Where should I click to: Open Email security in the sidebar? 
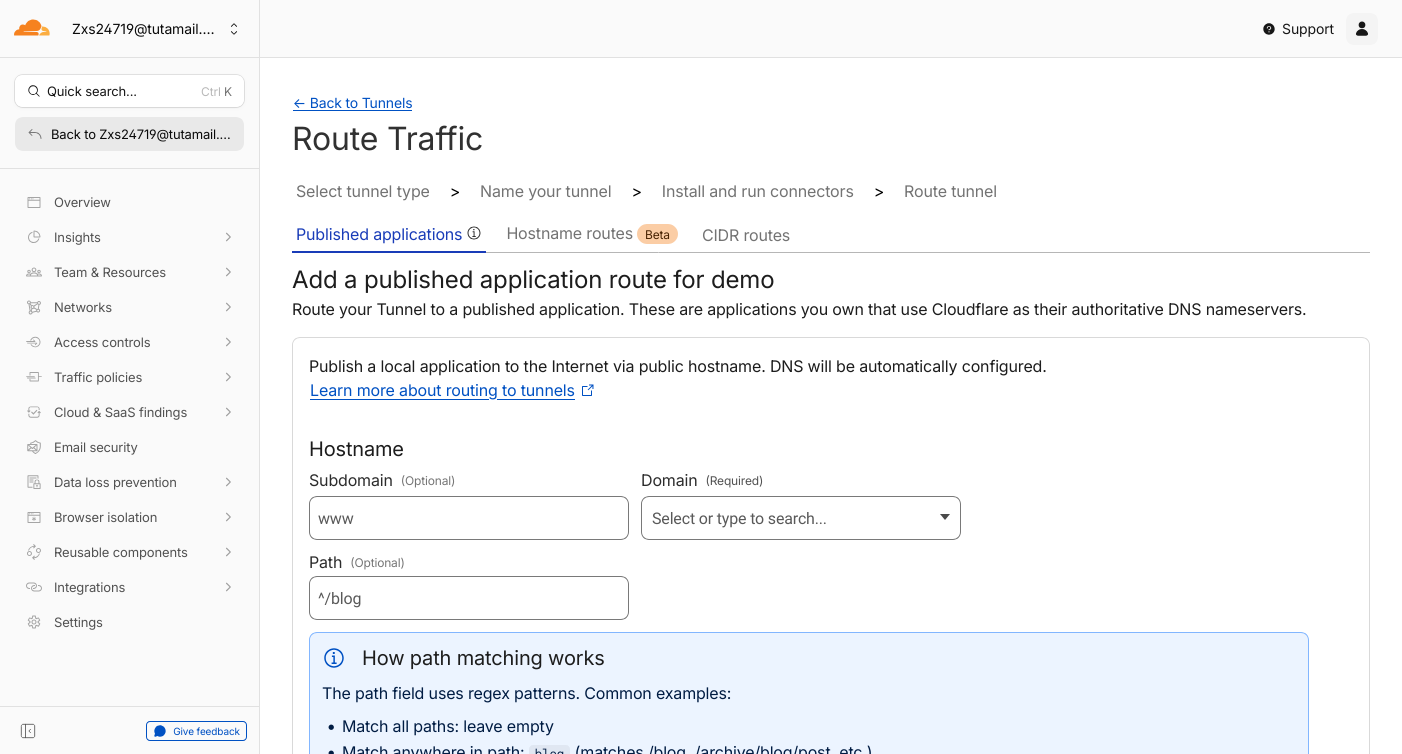pyautogui.click(x=130, y=447)
